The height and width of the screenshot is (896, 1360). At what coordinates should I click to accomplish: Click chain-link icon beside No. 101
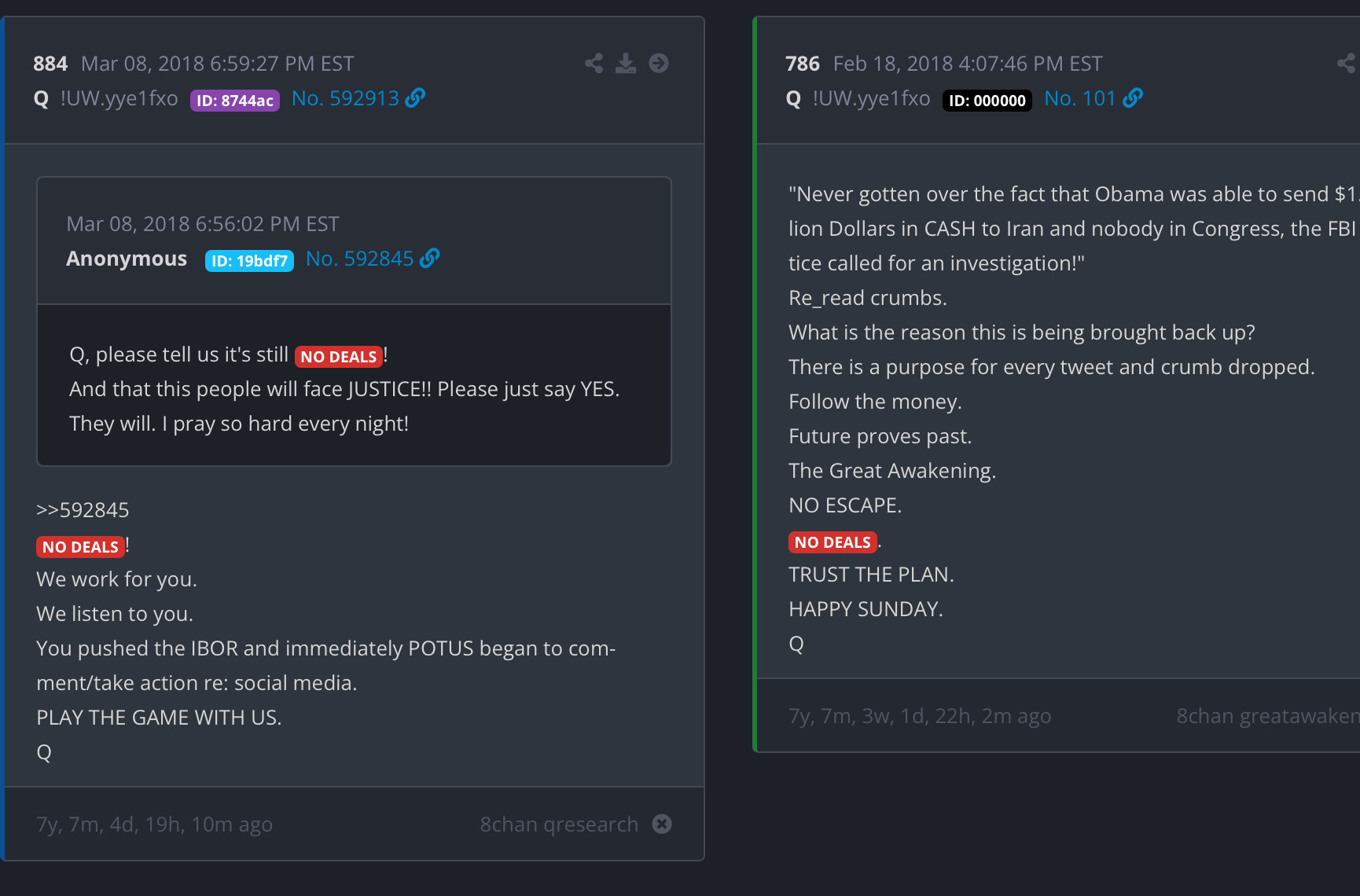(x=1133, y=98)
